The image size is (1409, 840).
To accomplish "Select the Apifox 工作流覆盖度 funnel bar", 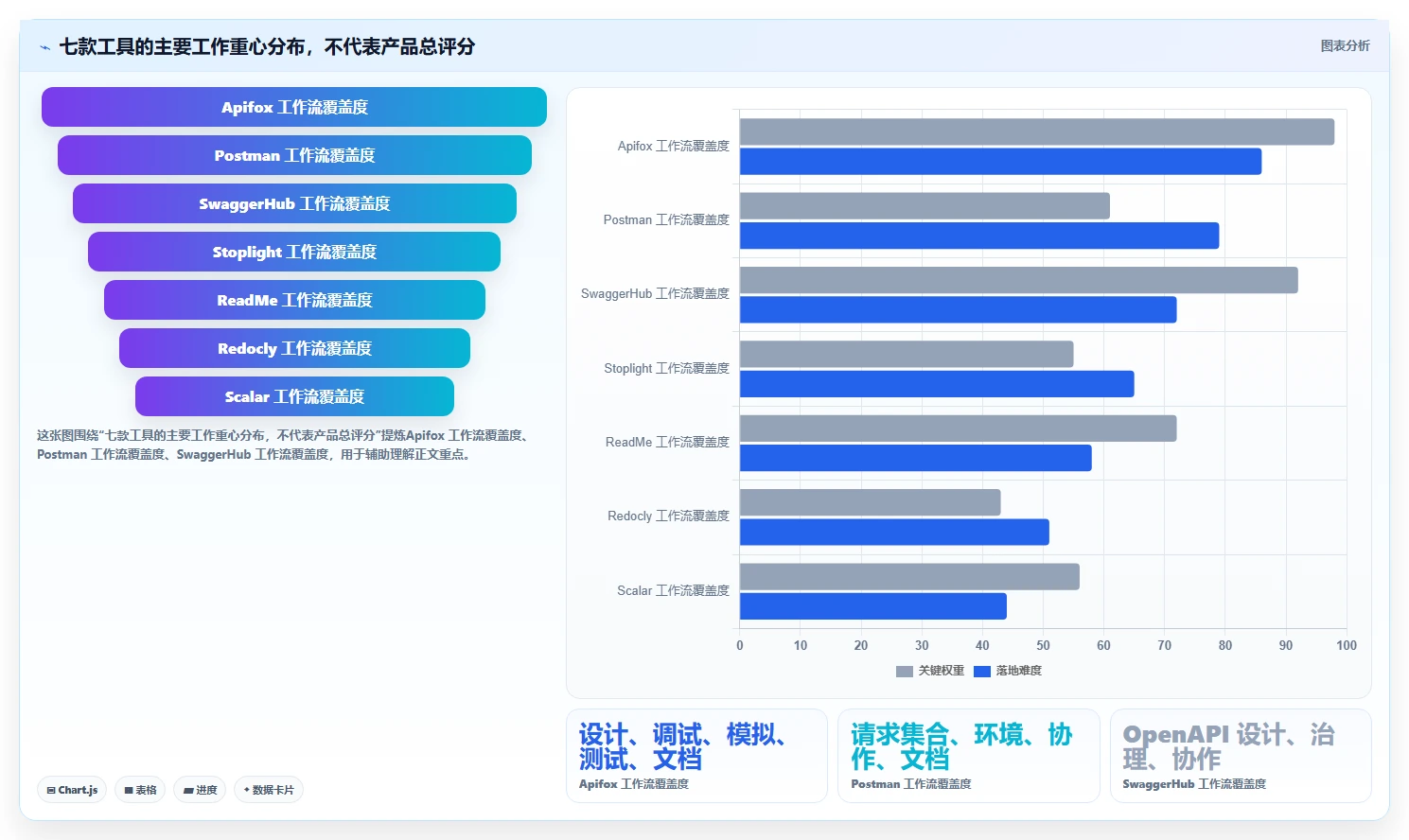I will pyautogui.click(x=294, y=107).
